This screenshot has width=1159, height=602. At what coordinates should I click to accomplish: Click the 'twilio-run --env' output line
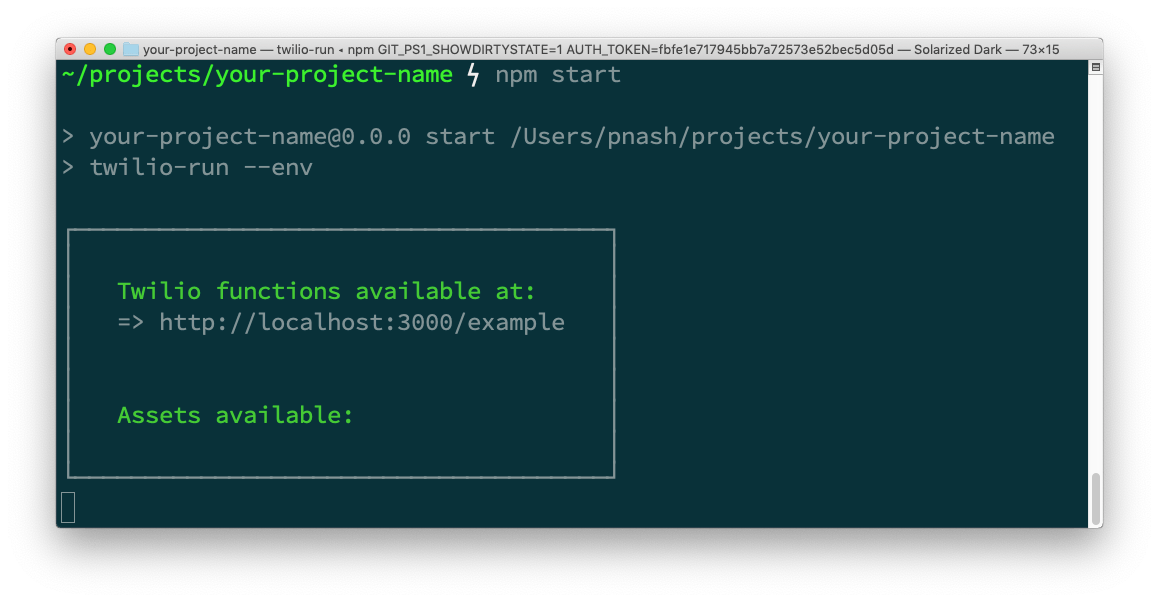click(201, 168)
